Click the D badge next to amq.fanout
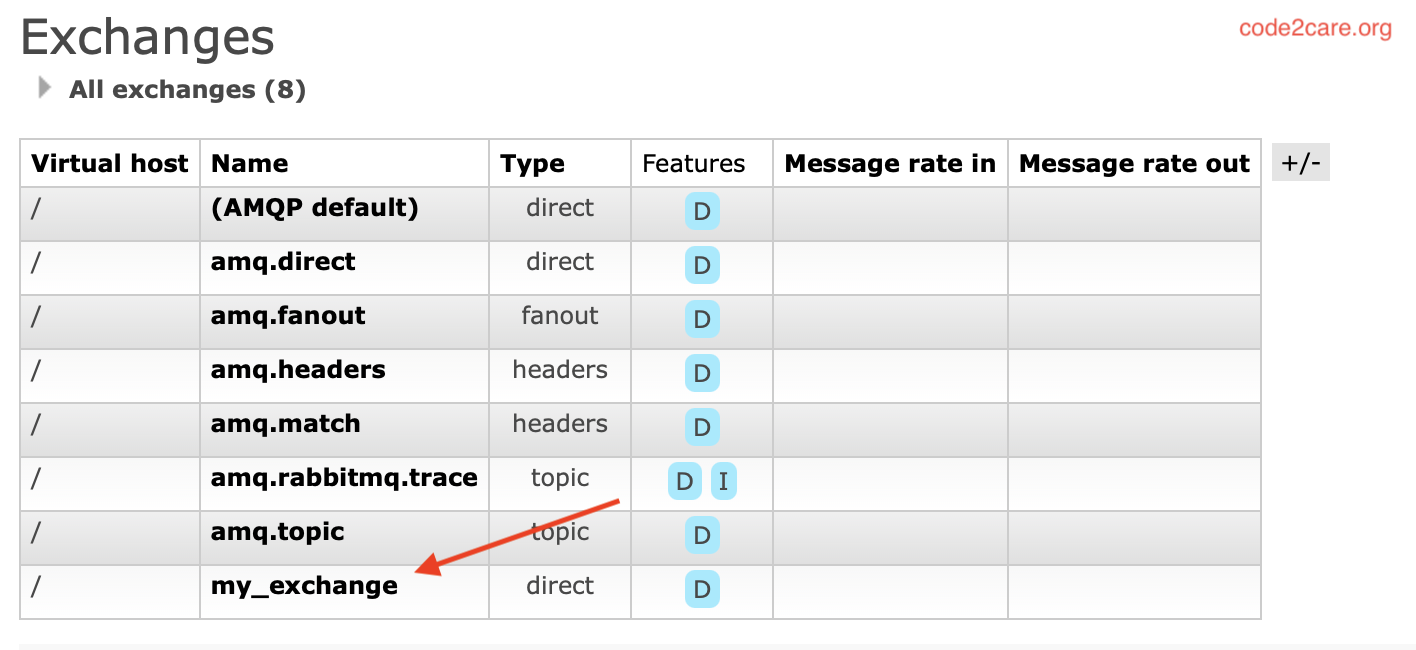The width and height of the screenshot is (1416, 650). 701,319
